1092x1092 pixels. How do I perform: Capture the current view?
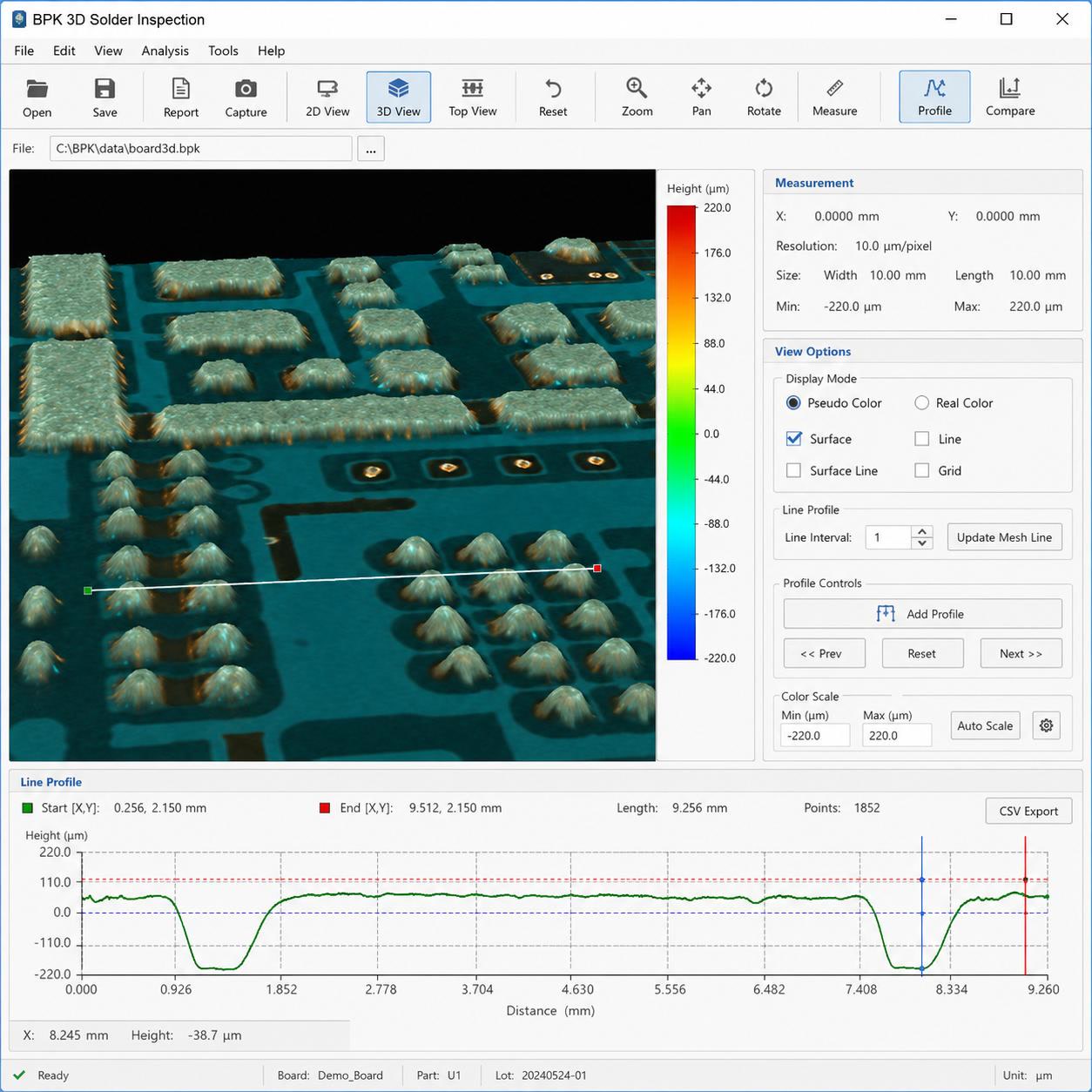[x=246, y=98]
